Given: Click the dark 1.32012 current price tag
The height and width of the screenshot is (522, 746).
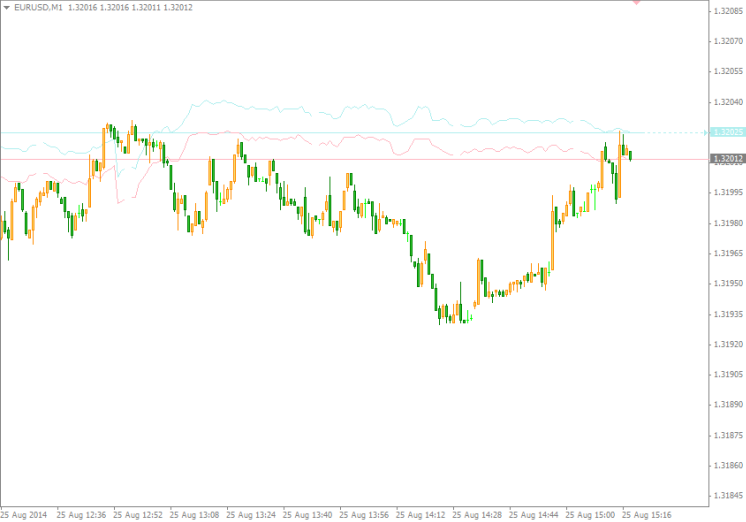Looking at the screenshot, I should [x=726, y=159].
